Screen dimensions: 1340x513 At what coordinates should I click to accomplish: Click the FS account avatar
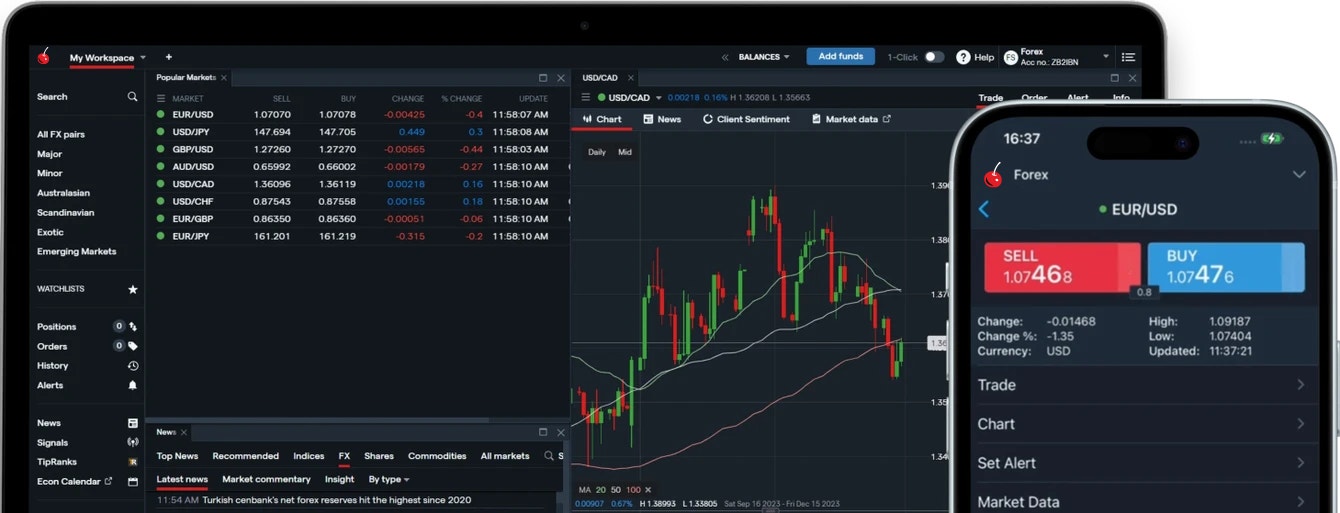[x=1010, y=57]
